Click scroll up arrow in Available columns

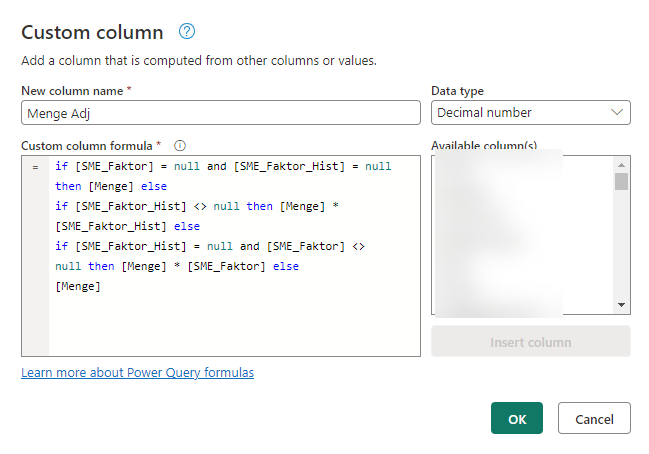click(621, 165)
